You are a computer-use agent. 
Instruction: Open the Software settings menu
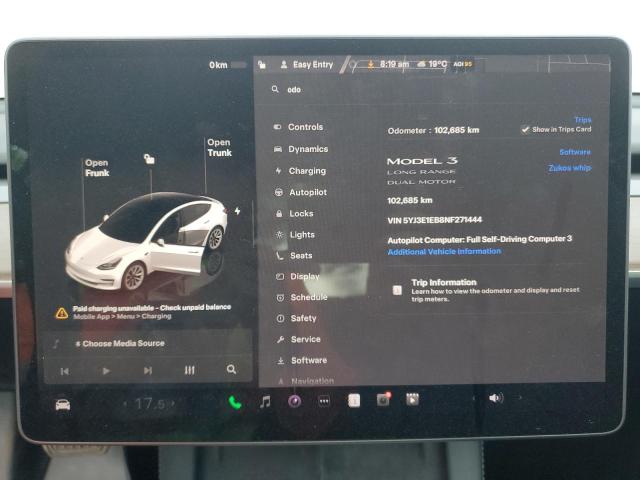[302, 360]
